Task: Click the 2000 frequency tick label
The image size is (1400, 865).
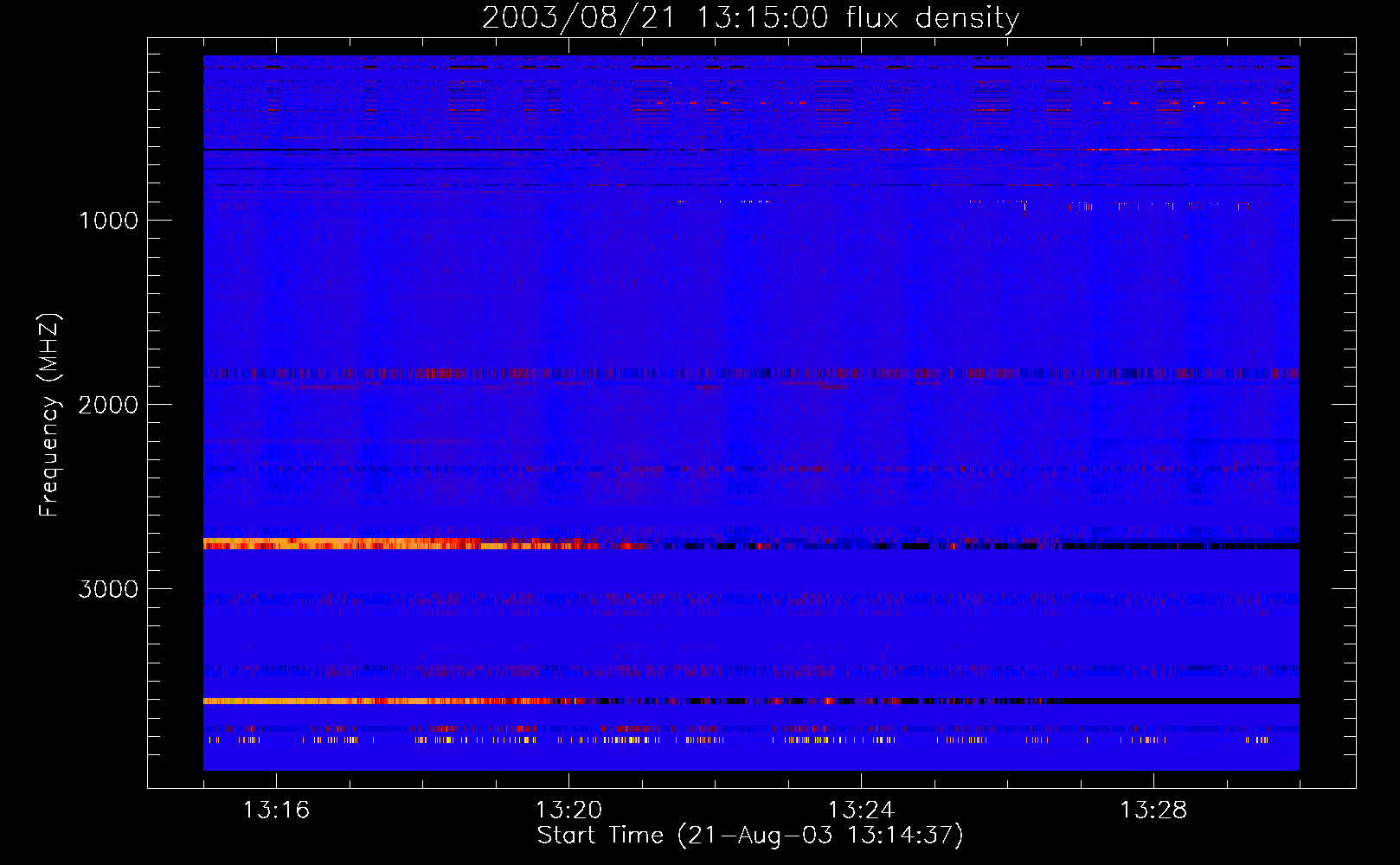Action: coord(108,405)
